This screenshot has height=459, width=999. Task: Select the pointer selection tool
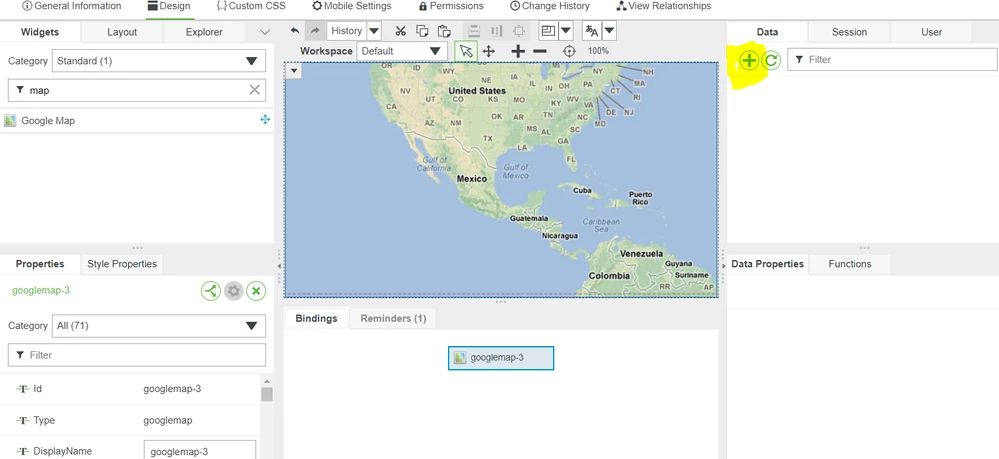466,51
